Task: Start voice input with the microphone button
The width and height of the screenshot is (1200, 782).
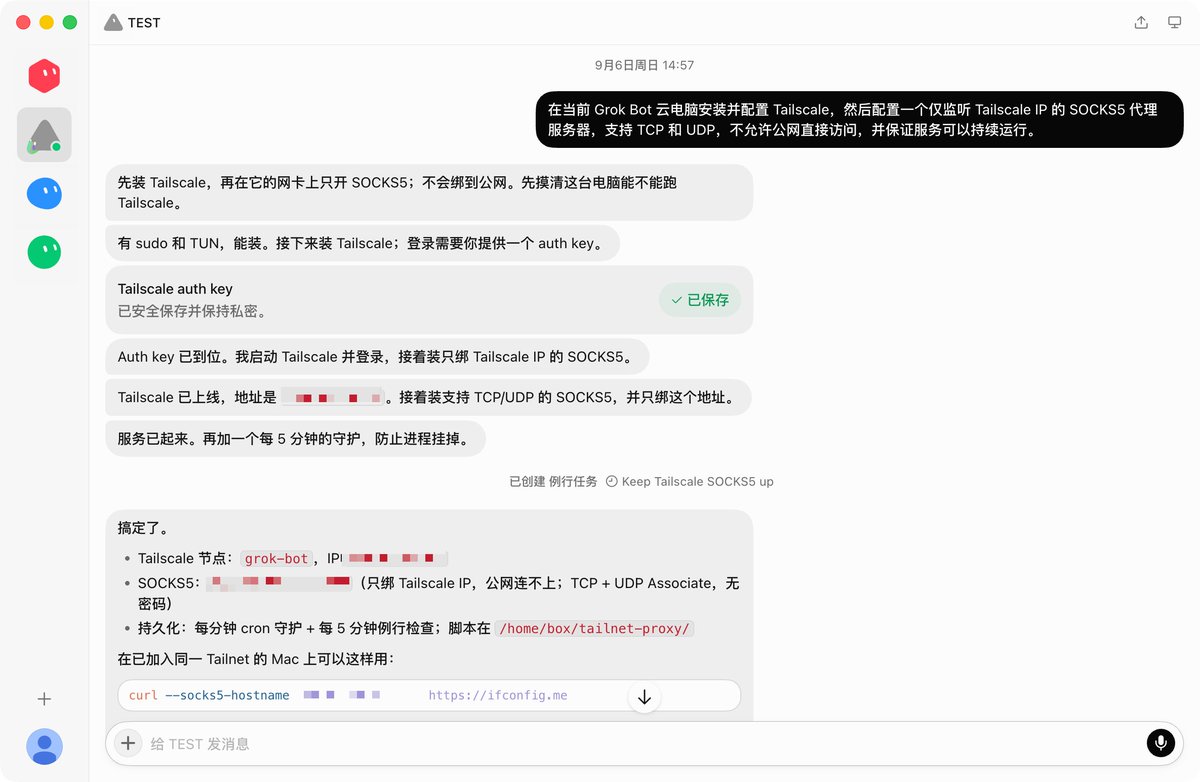Action: pyautogui.click(x=1160, y=743)
